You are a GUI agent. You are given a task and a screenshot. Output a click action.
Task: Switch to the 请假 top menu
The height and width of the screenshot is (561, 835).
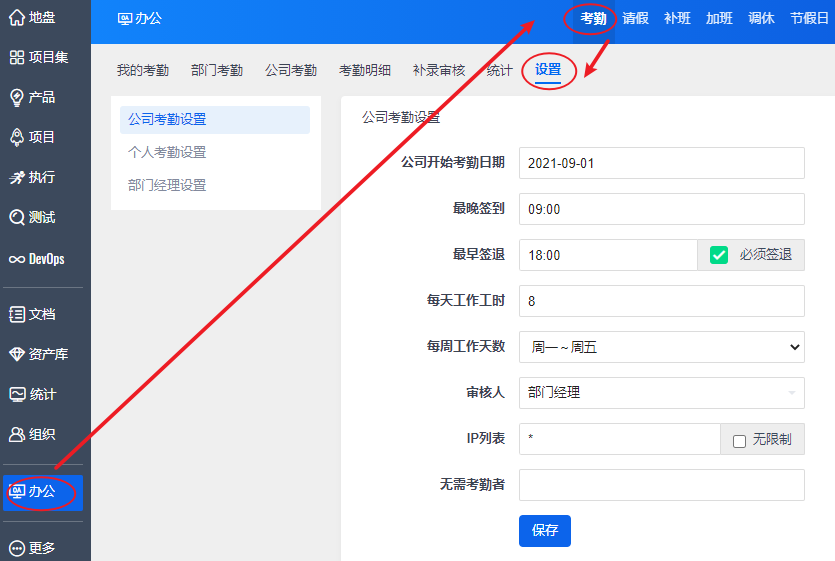coord(635,18)
